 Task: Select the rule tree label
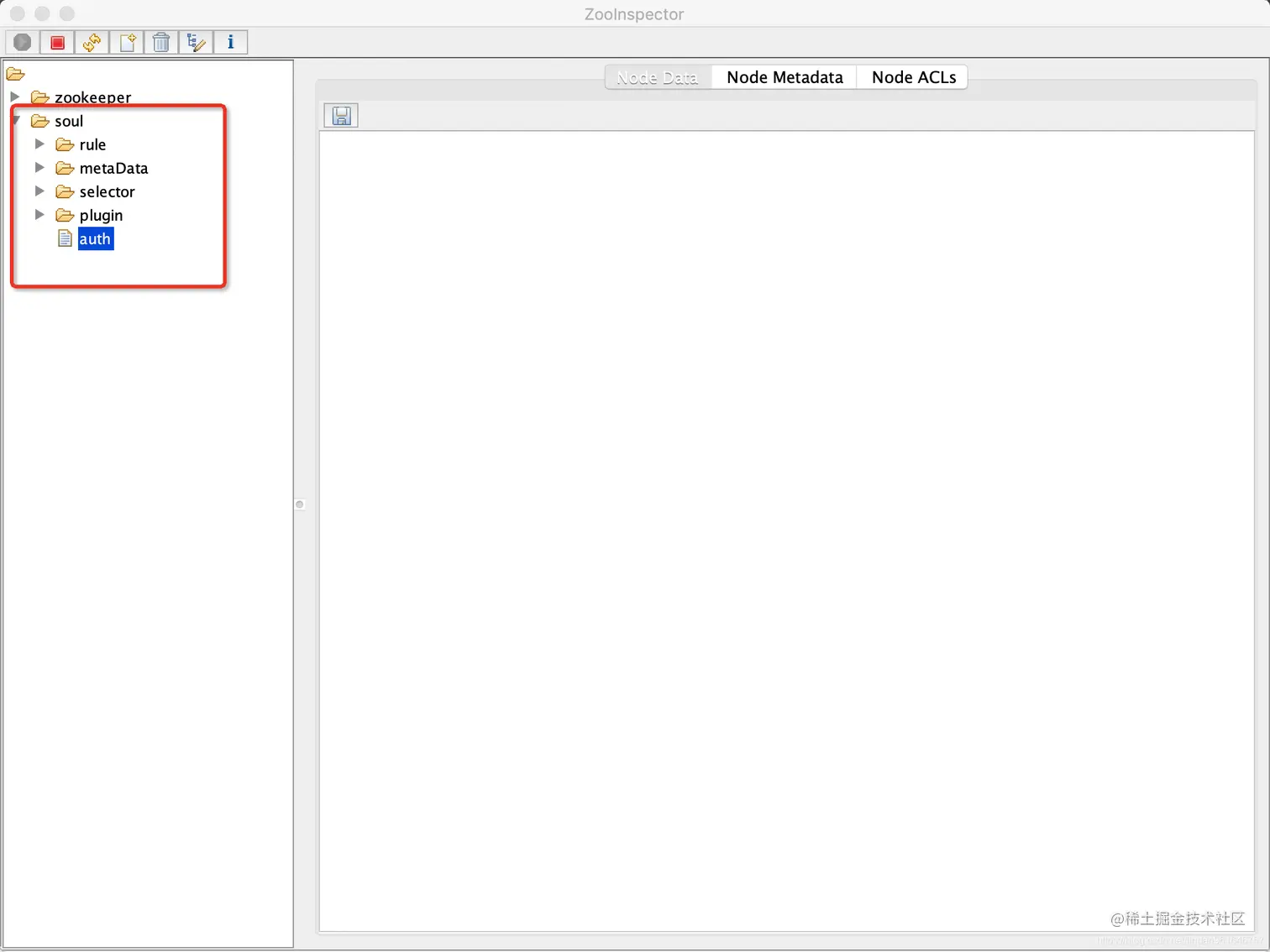coord(92,144)
